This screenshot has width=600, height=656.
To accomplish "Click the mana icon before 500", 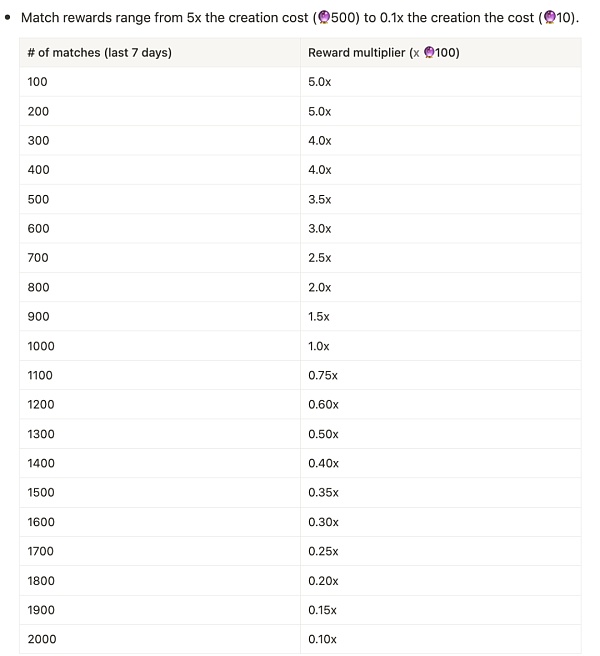I will coord(323,18).
